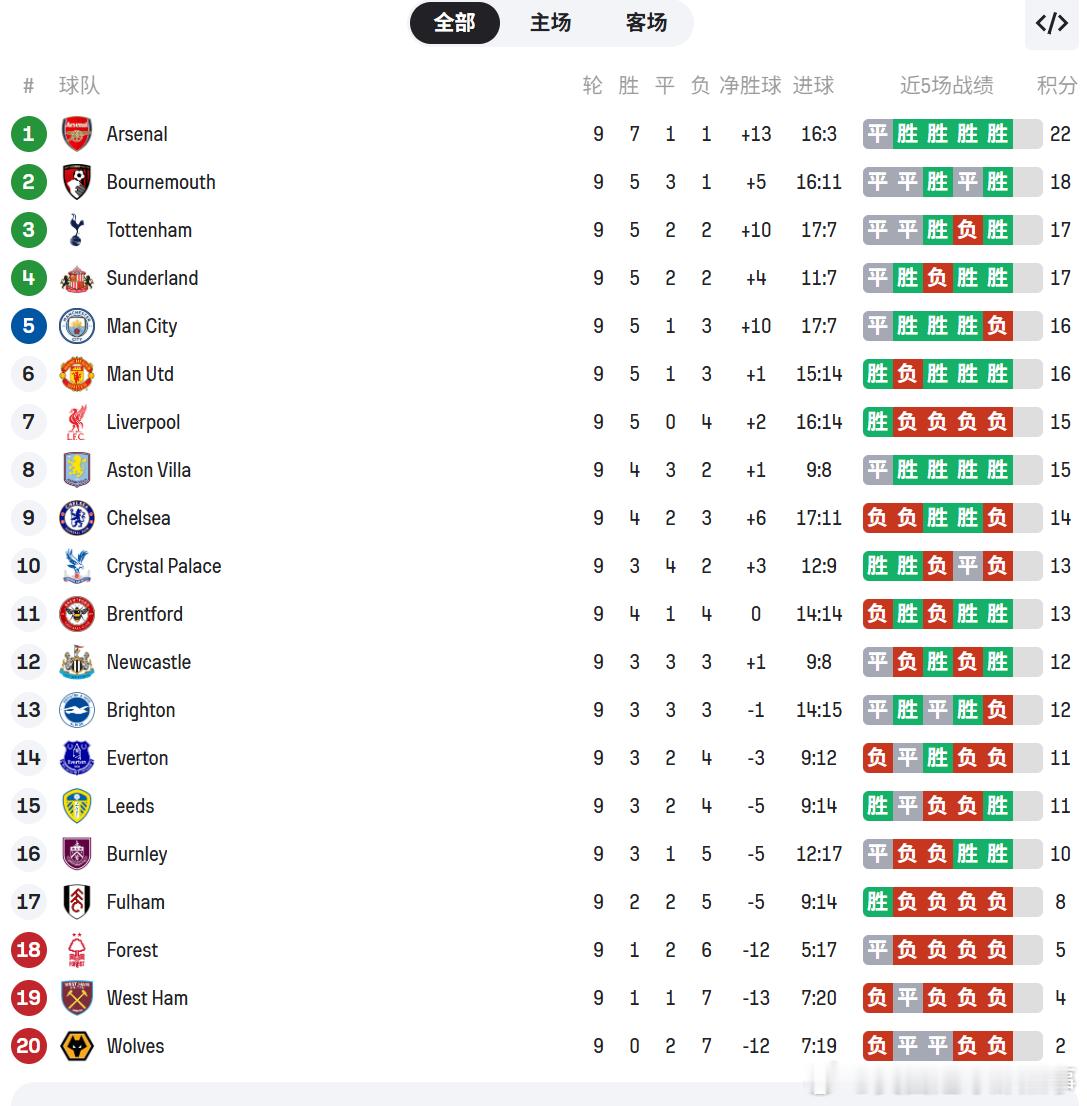This screenshot has height=1106, width=1087.
Task: Click the Newcastle club crest icon
Action: [77, 662]
